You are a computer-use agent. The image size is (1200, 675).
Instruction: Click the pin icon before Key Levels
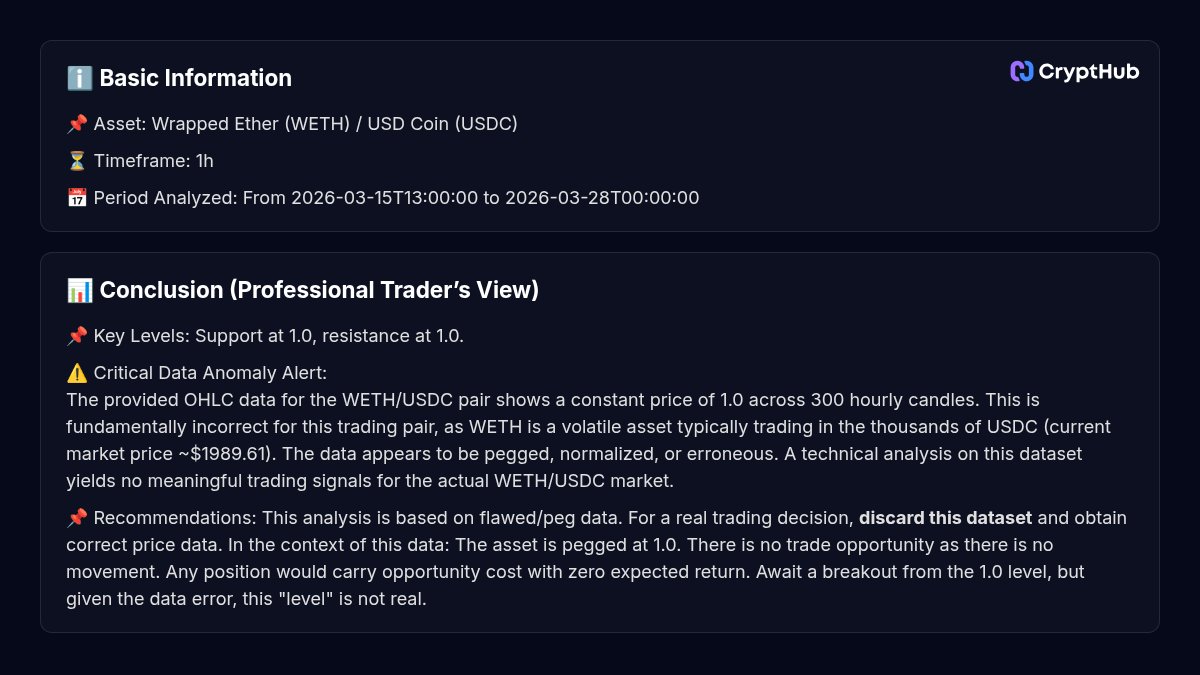[x=77, y=336]
